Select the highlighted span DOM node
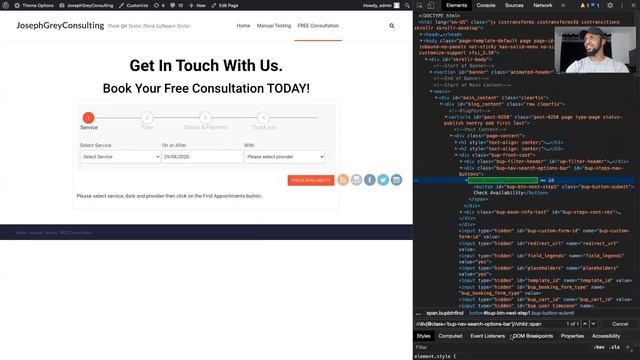The width and height of the screenshot is (640, 360). pos(502,180)
